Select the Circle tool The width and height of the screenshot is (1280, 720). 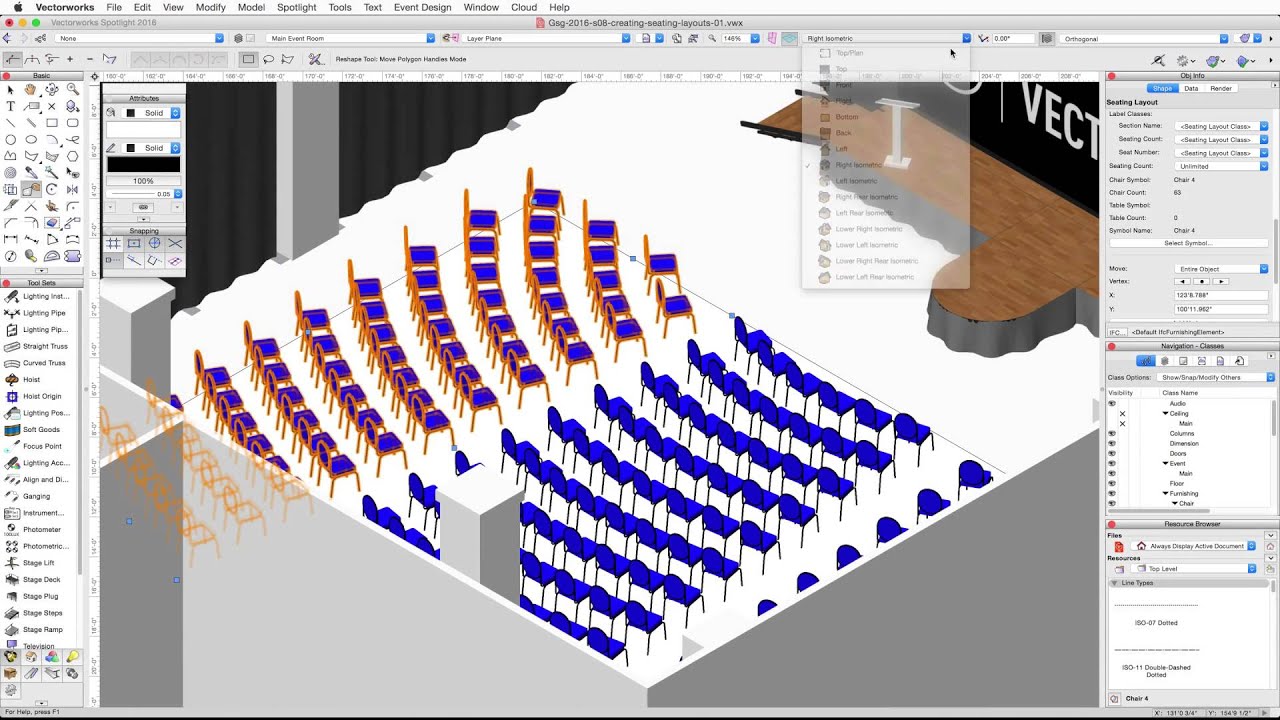coord(11,139)
